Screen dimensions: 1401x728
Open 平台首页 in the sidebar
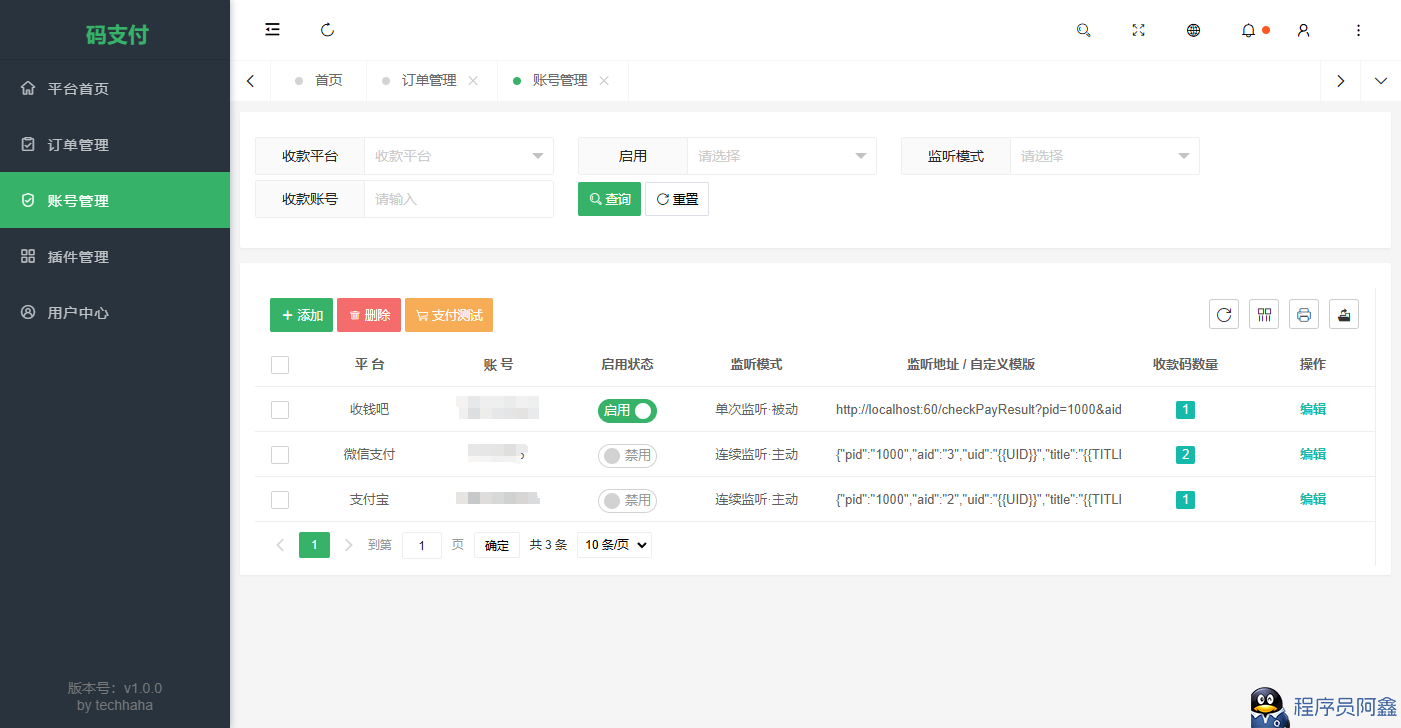tap(115, 88)
